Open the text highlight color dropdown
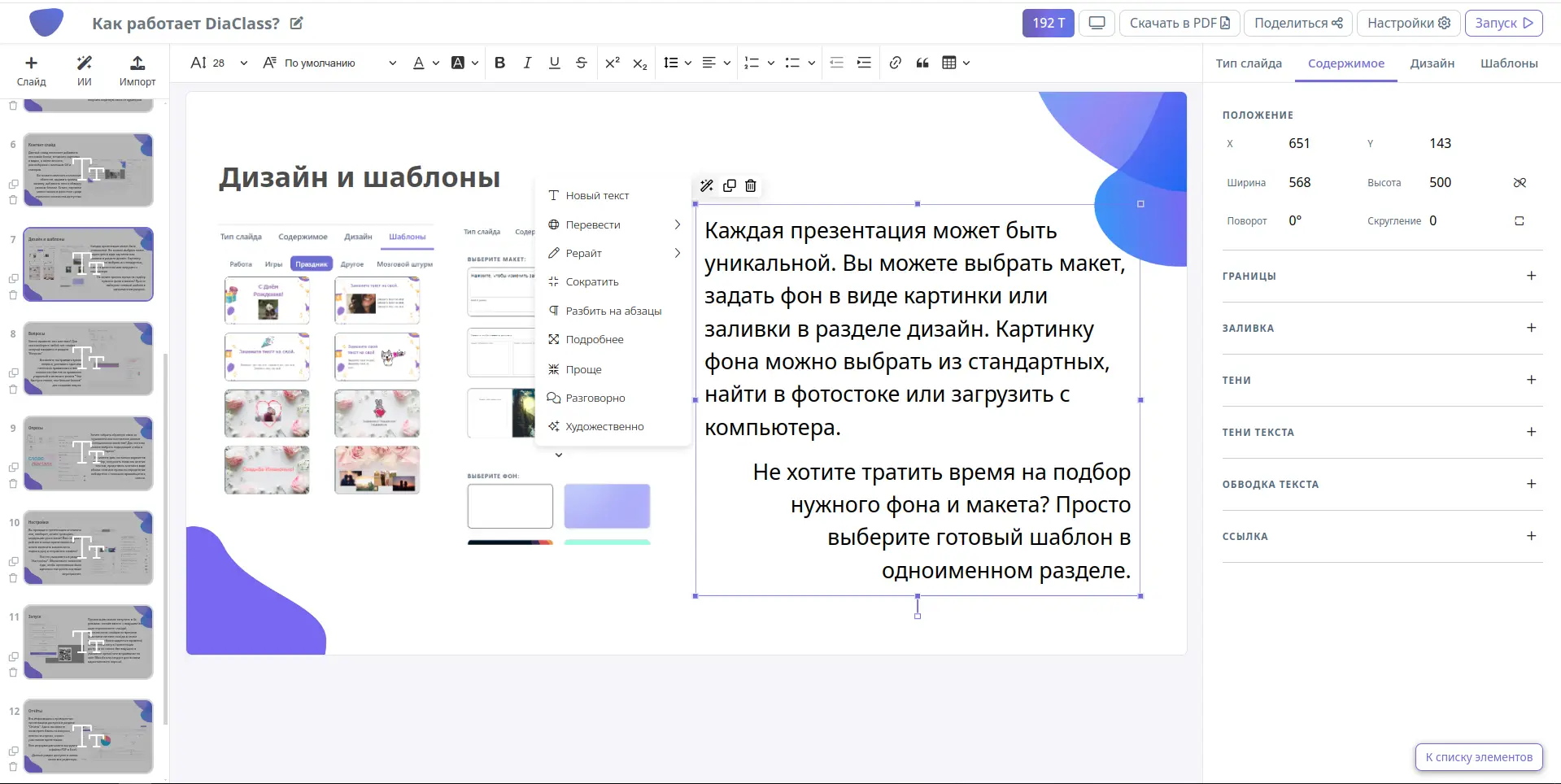The image size is (1561, 784). [x=464, y=63]
